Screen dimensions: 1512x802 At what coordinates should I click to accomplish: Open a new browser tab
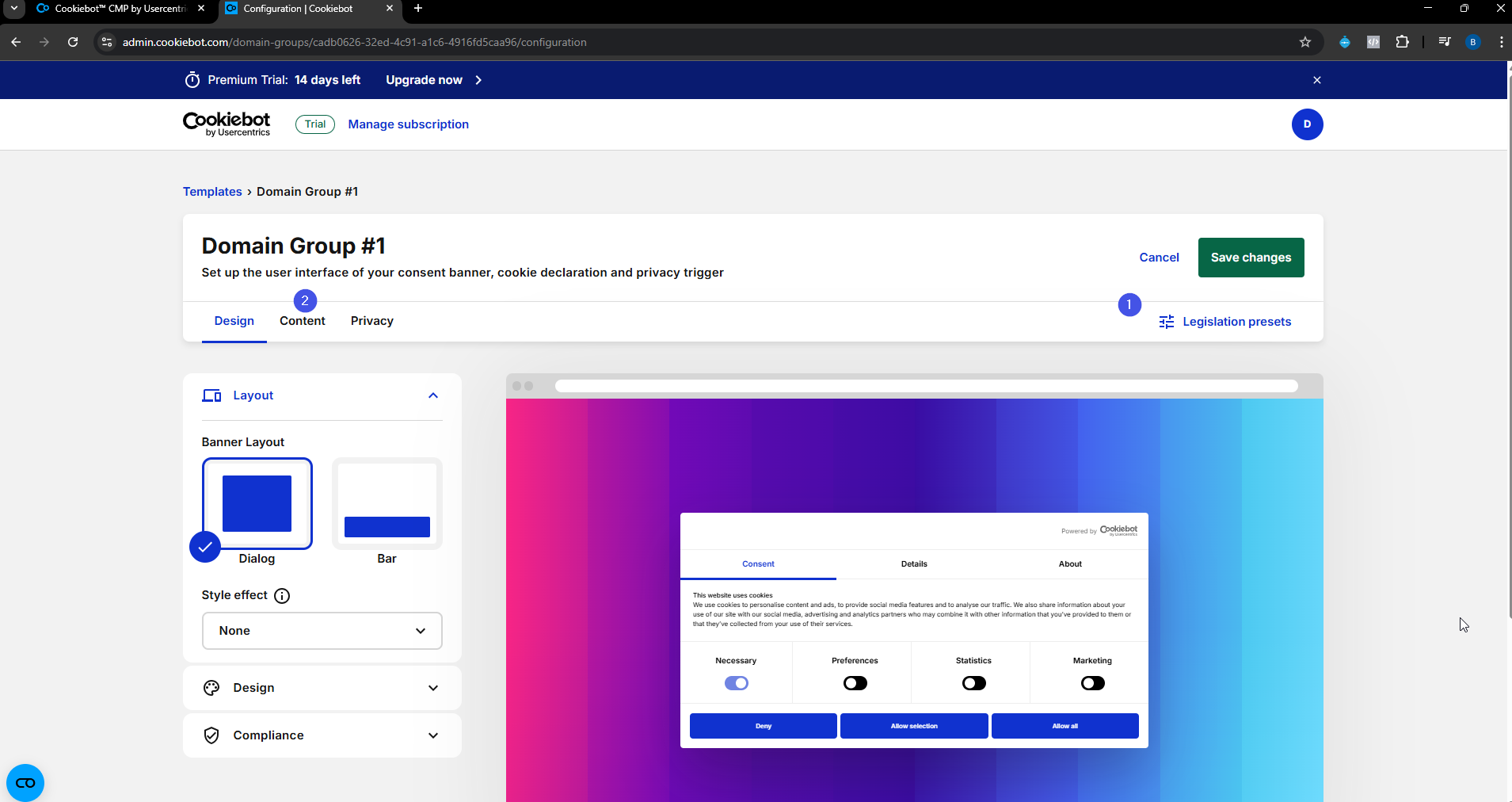tap(418, 9)
